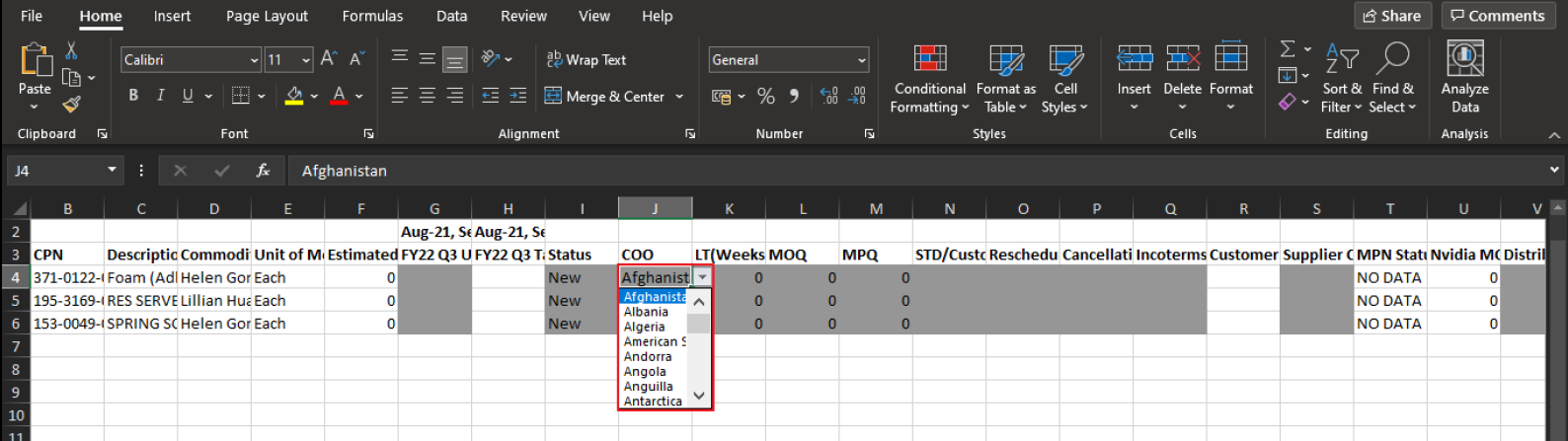This screenshot has width=1568, height=441.
Task: Decrease indent icon
Action: tap(491, 96)
